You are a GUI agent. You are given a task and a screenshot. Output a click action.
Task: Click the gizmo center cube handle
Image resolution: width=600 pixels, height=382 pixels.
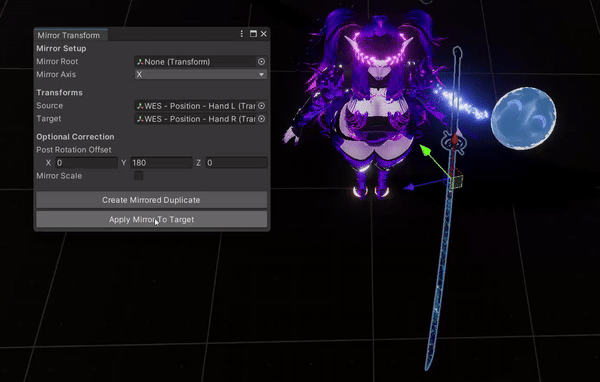tap(456, 182)
